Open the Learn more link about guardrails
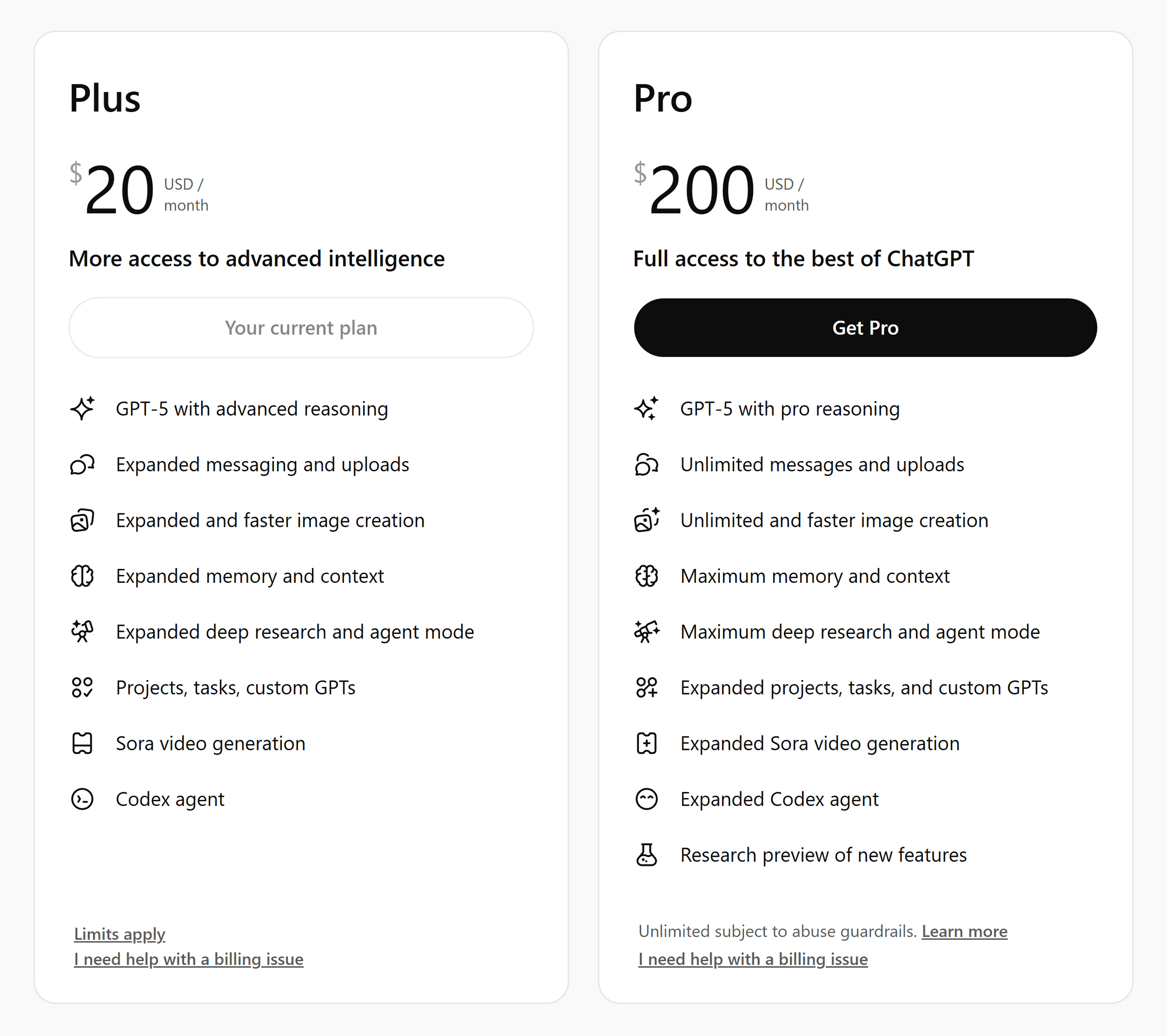 coord(964,931)
